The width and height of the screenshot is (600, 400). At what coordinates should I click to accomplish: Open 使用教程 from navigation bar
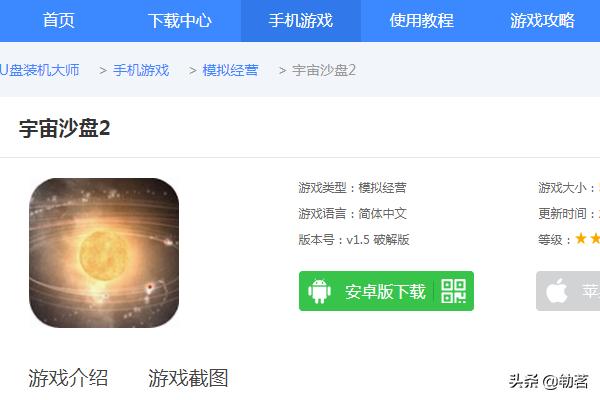(422, 20)
